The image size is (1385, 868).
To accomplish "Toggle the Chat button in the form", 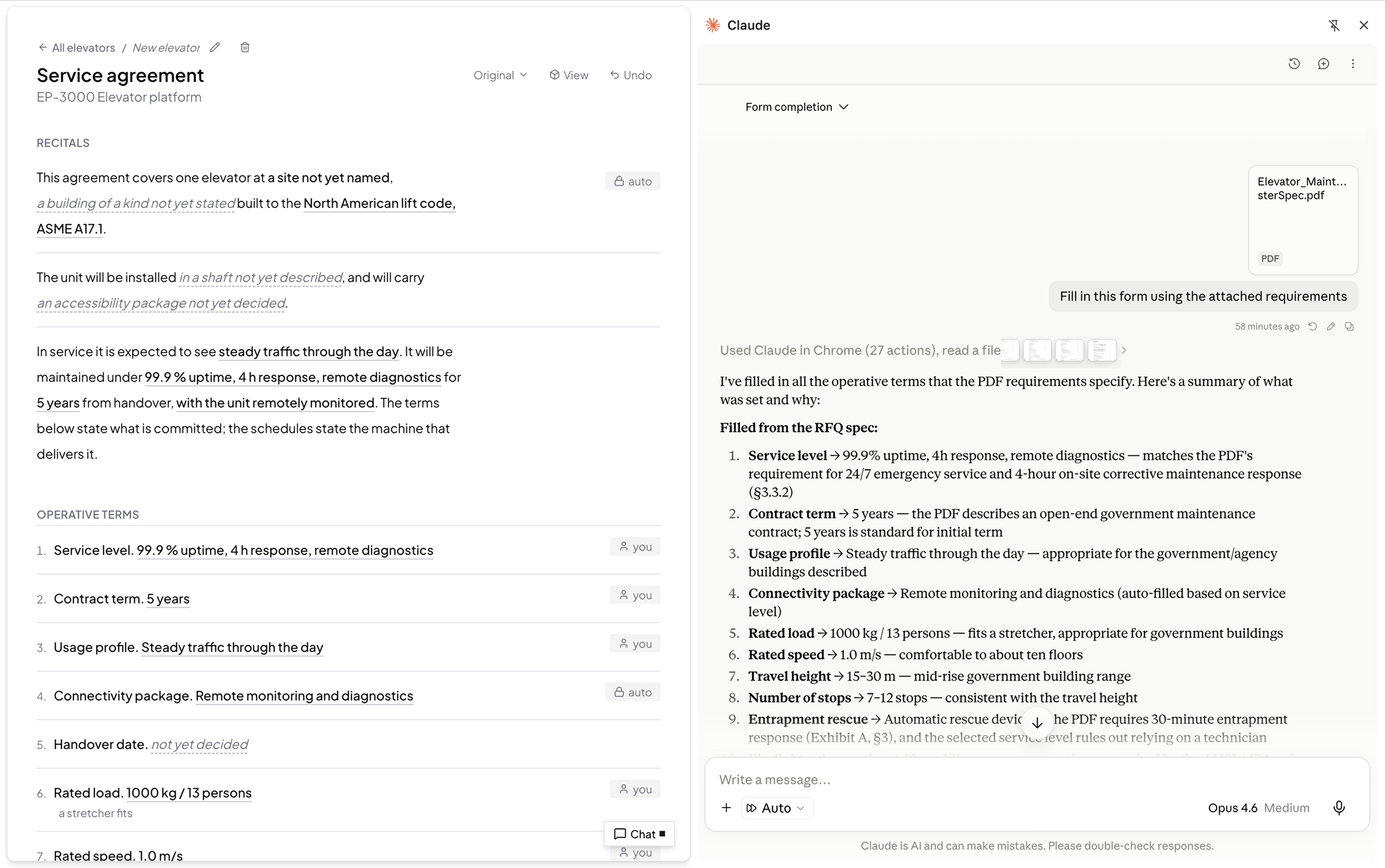I will (x=639, y=834).
